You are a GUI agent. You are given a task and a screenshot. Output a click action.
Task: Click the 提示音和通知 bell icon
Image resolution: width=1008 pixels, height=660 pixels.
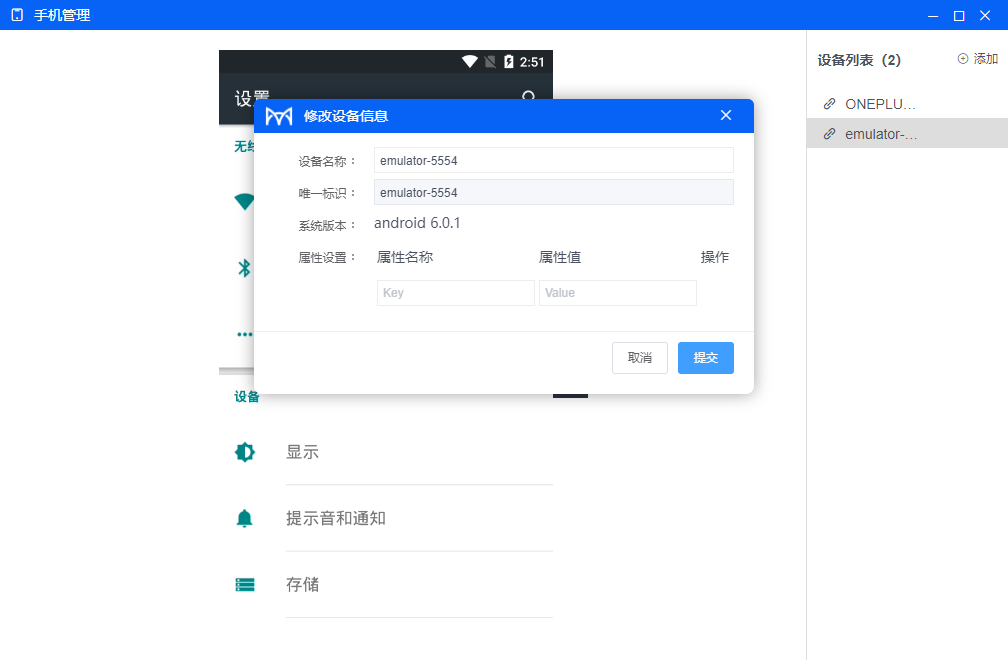tap(244, 518)
